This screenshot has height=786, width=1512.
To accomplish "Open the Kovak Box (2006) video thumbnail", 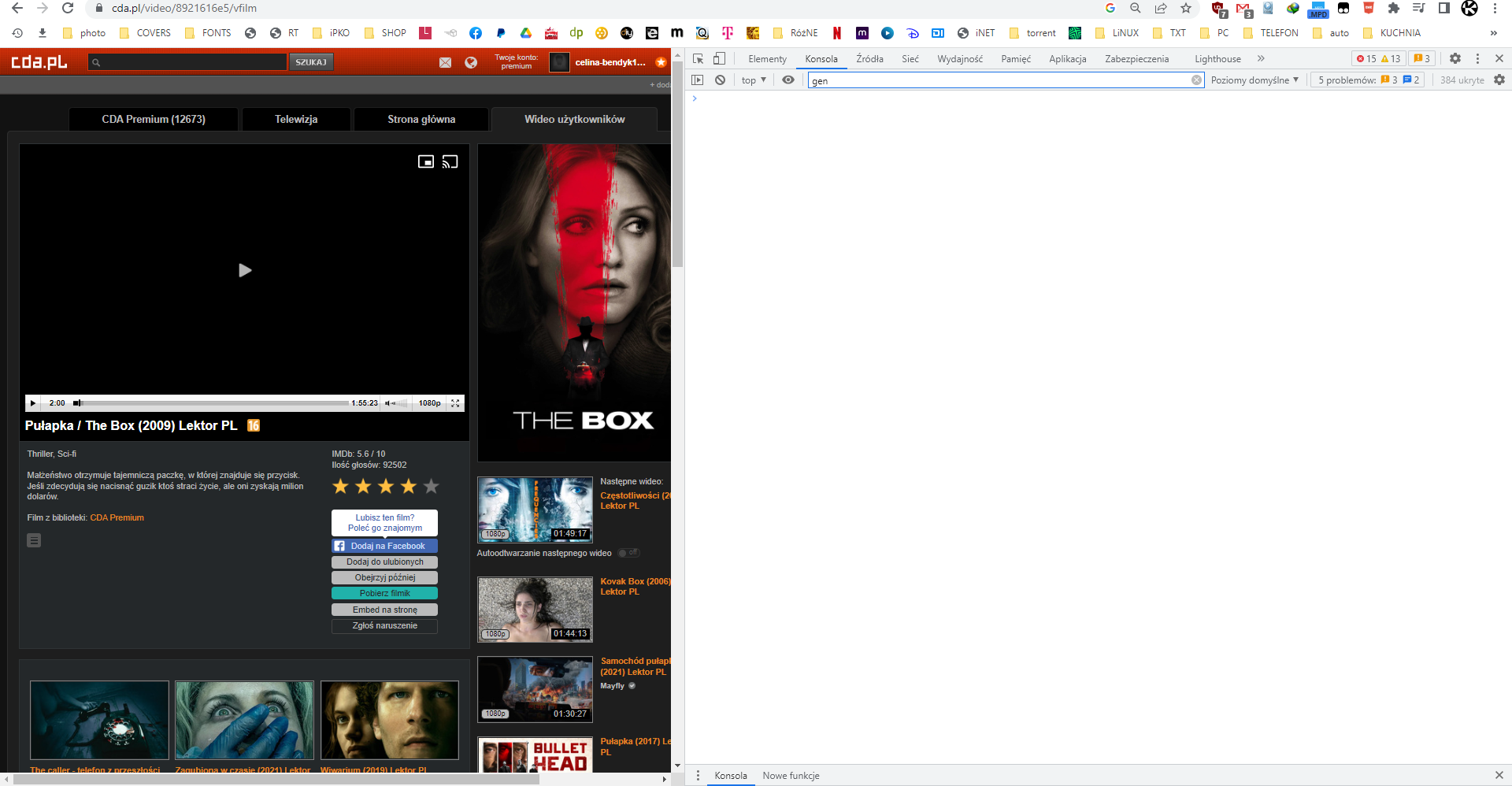I will point(535,610).
